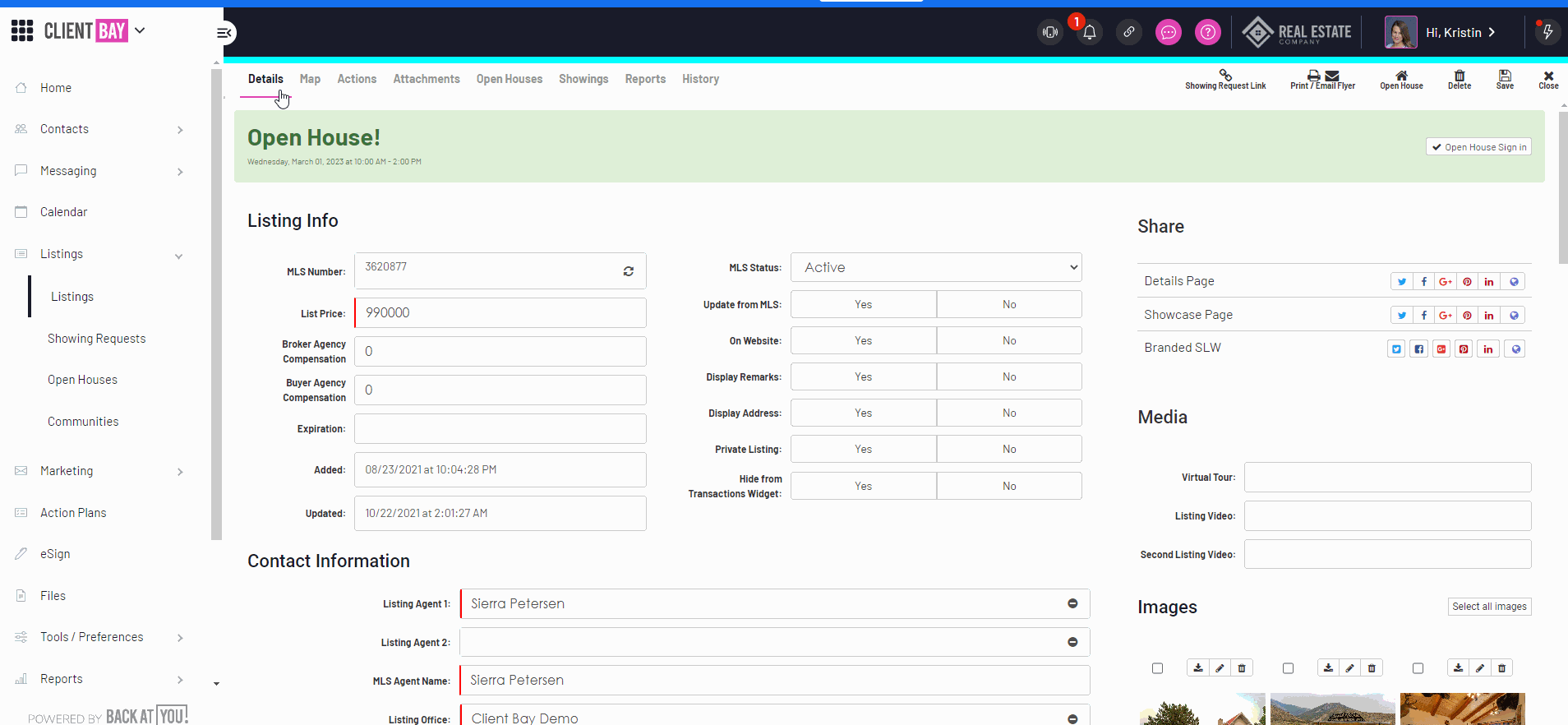This screenshot has width=1568, height=725.
Task: Open the mountain landscape image thumbnail
Action: [x=1332, y=709]
